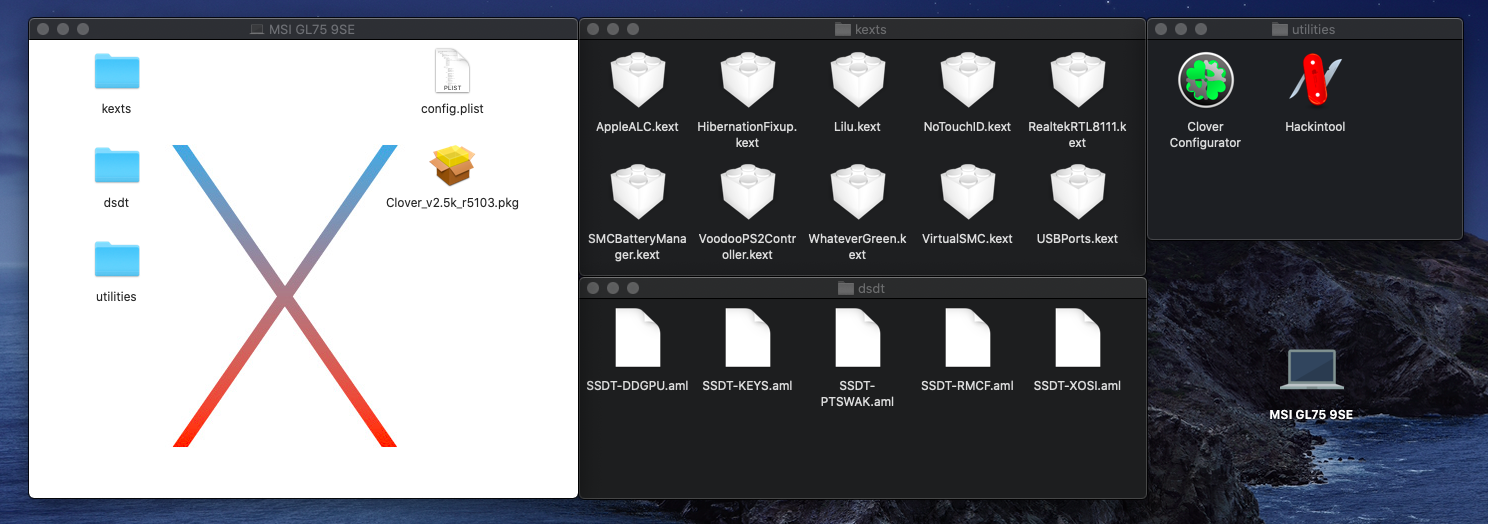Select the SSDT-RMCF.aml file icon
This screenshot has width=1488, height=524.
[x=967, y=338]
